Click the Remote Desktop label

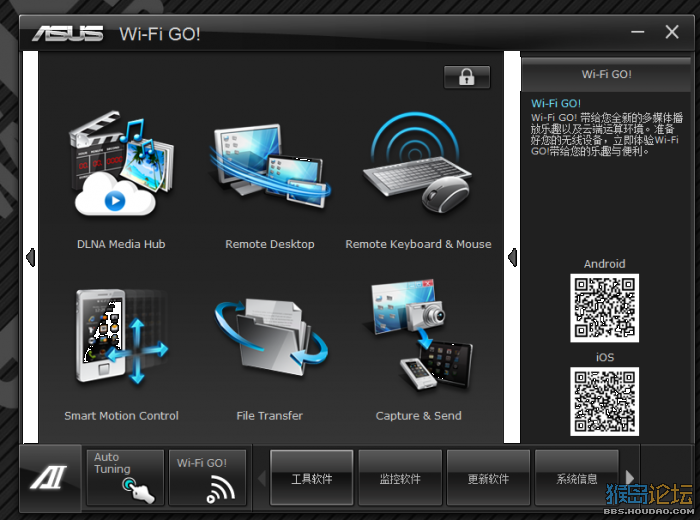tap(270, 244)
